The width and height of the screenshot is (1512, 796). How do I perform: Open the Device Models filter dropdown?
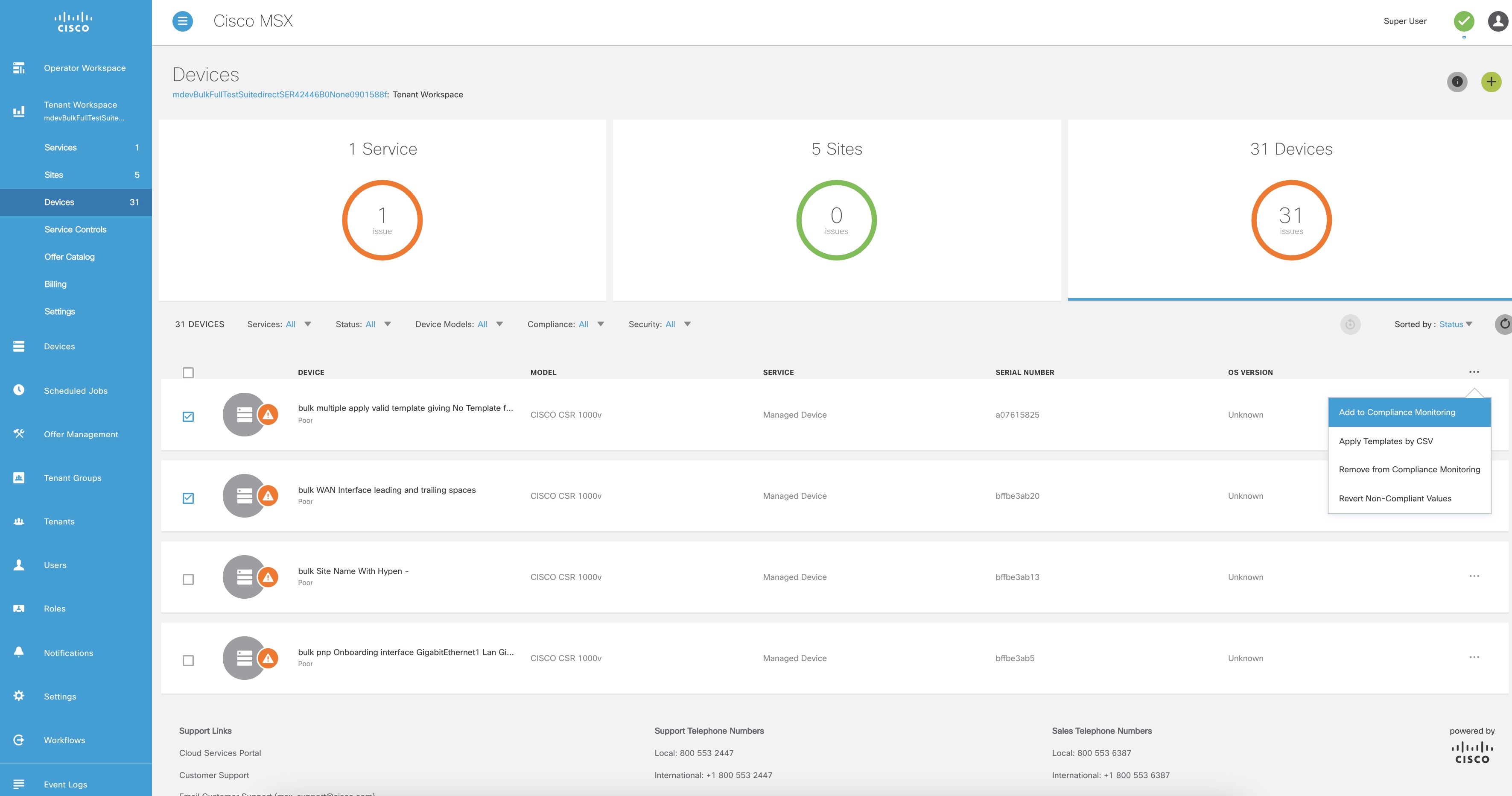(491, 323)
